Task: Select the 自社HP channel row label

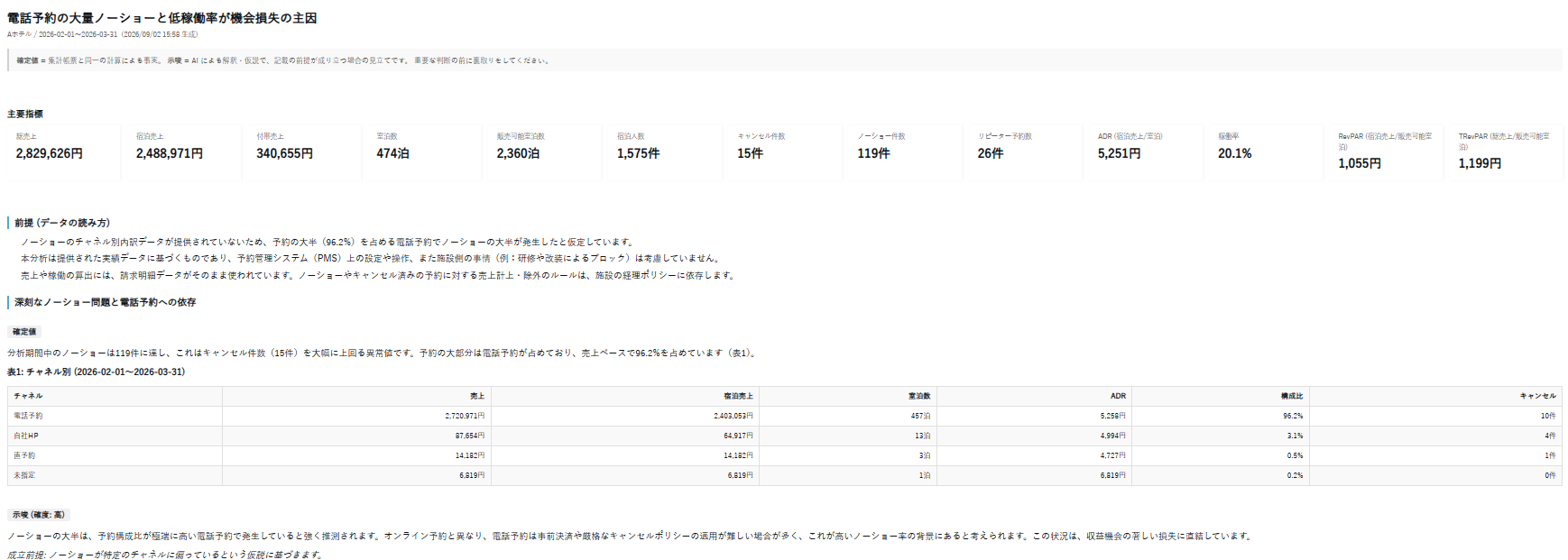Action: click(x=26, y=436)
